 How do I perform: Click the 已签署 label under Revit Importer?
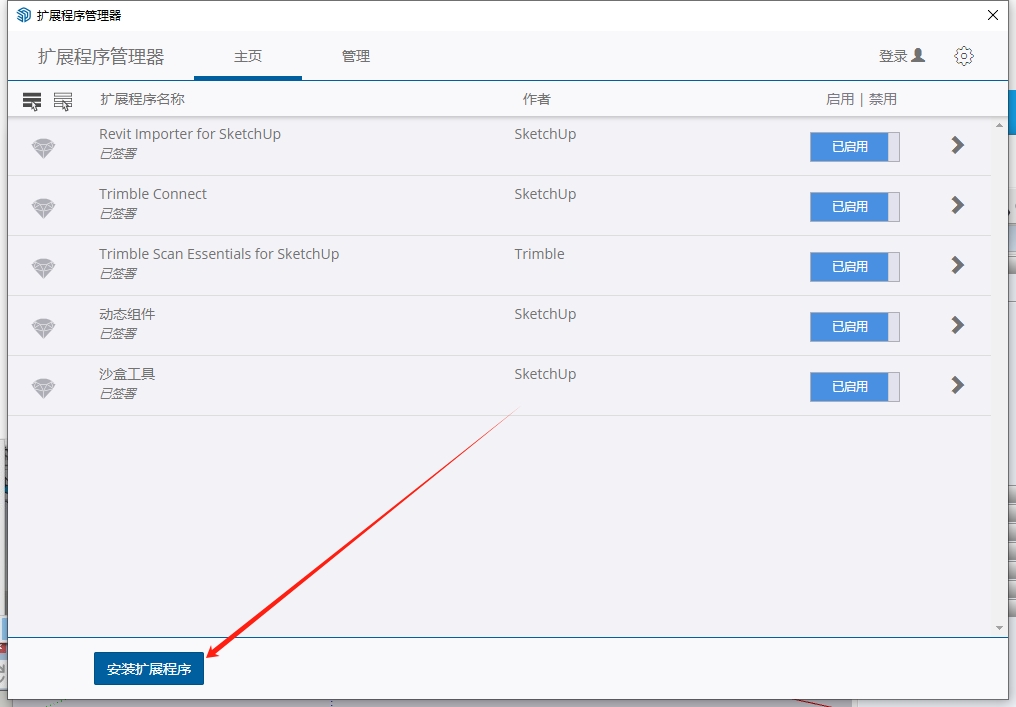tap(118, 154)
